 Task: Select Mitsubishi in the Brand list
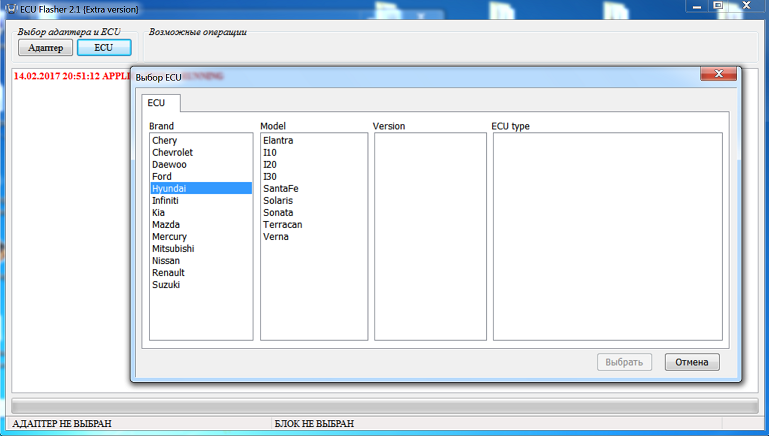(201, 249)
